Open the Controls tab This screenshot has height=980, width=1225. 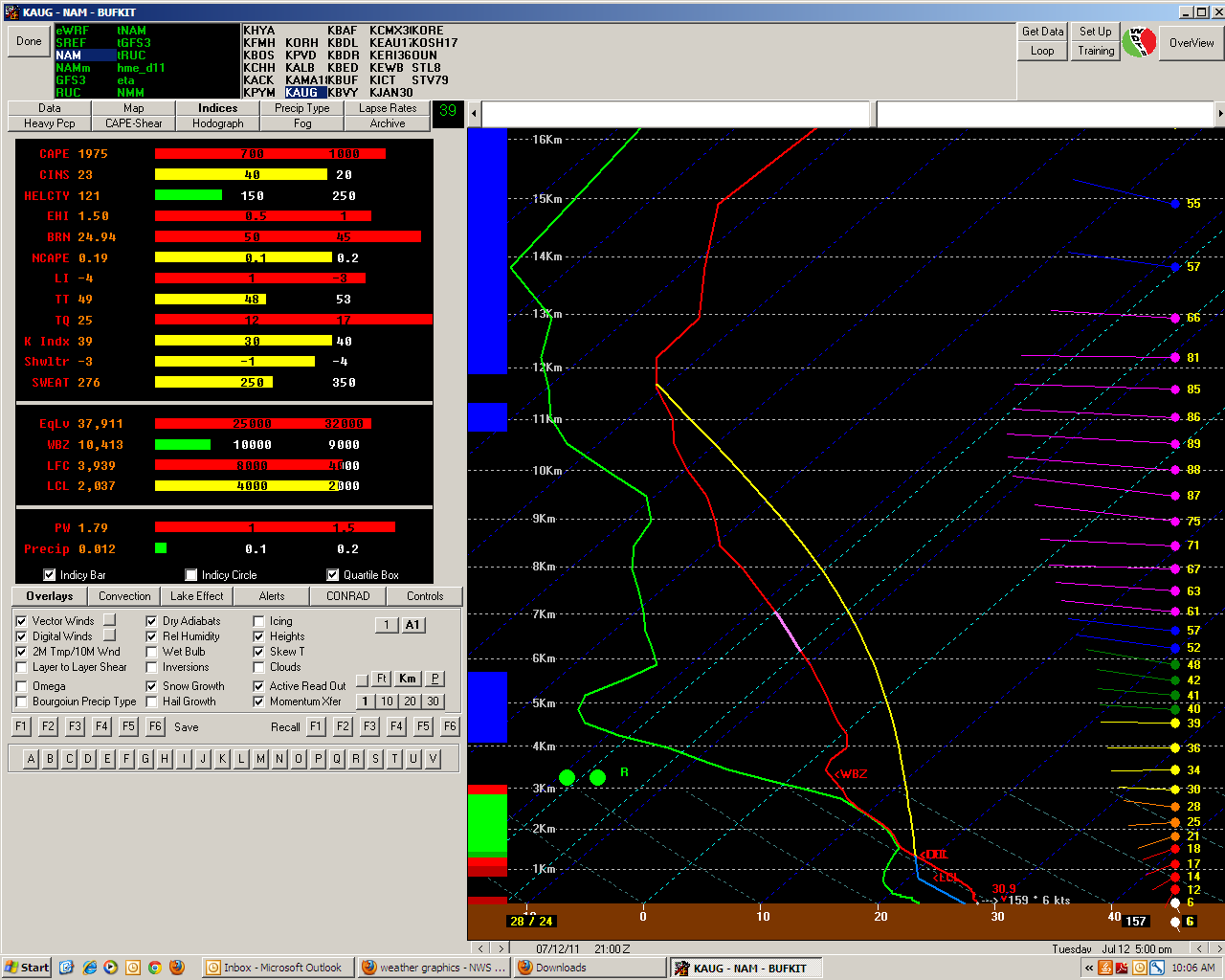tap(425, 596)
